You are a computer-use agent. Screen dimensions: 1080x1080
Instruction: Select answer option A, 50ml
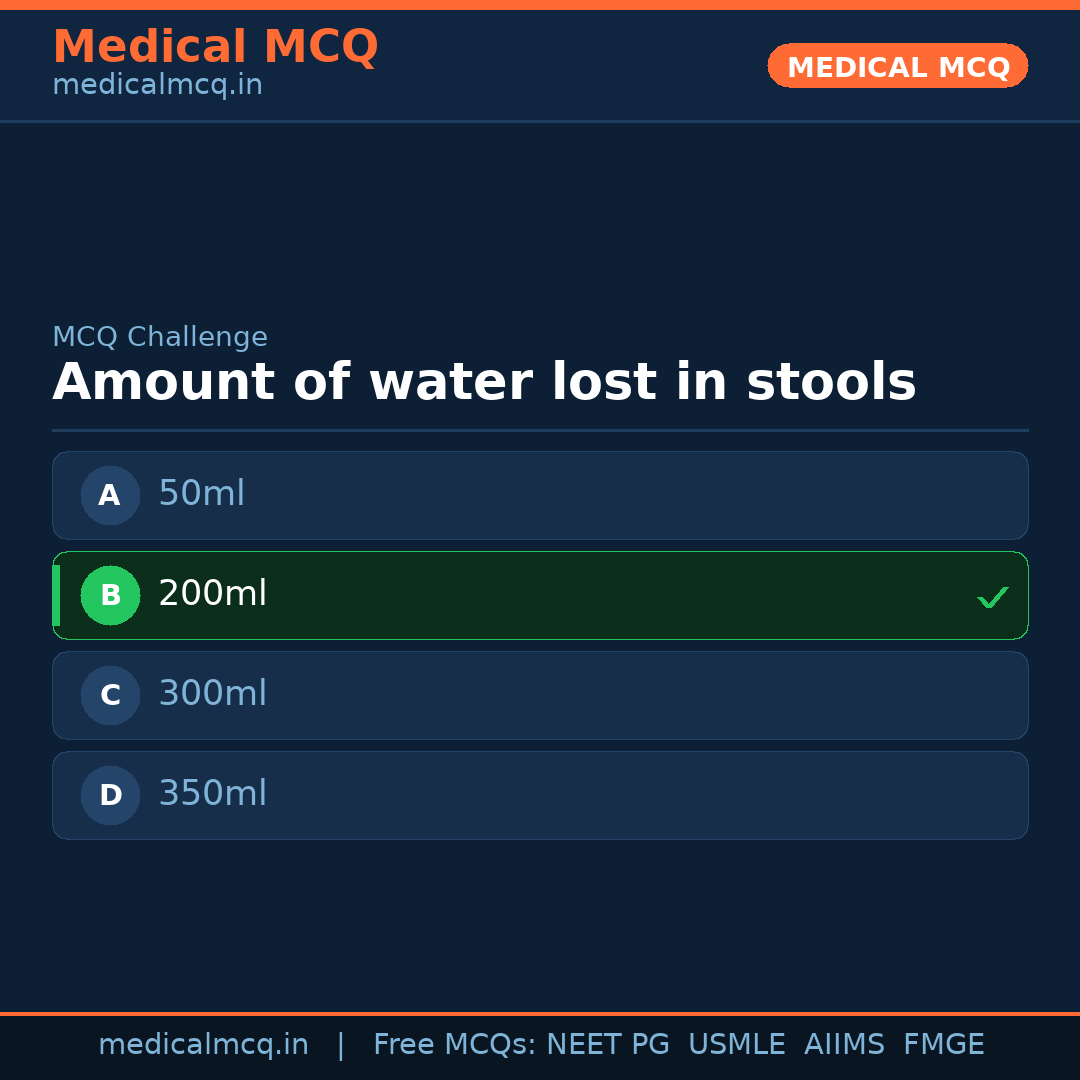(540, 495)
